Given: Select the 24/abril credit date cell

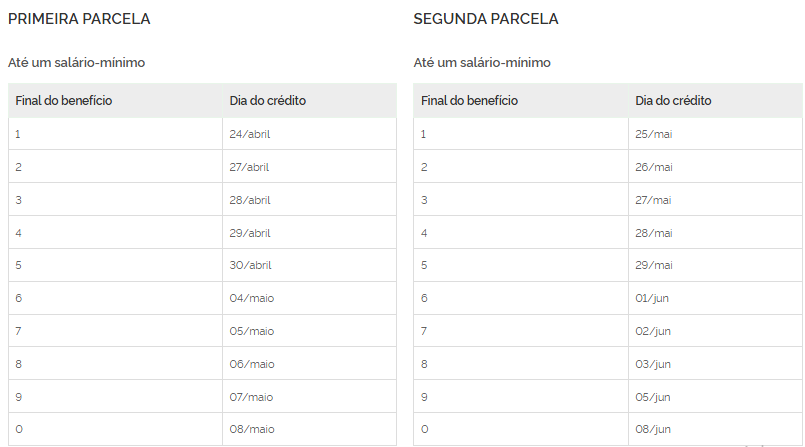Looking at the screenshot, I should [250, 134].
